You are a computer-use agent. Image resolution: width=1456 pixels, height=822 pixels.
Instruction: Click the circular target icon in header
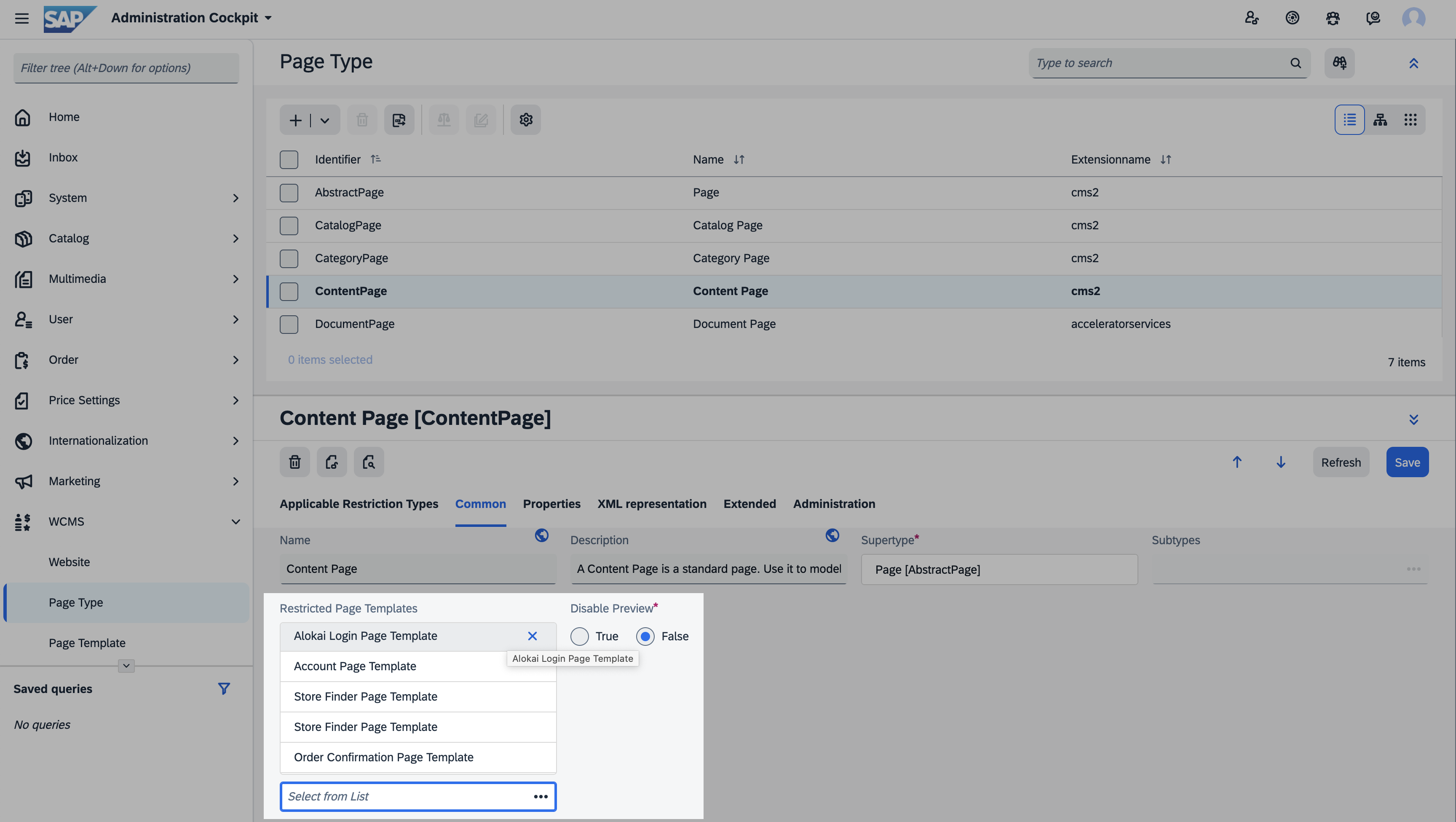1292,18
